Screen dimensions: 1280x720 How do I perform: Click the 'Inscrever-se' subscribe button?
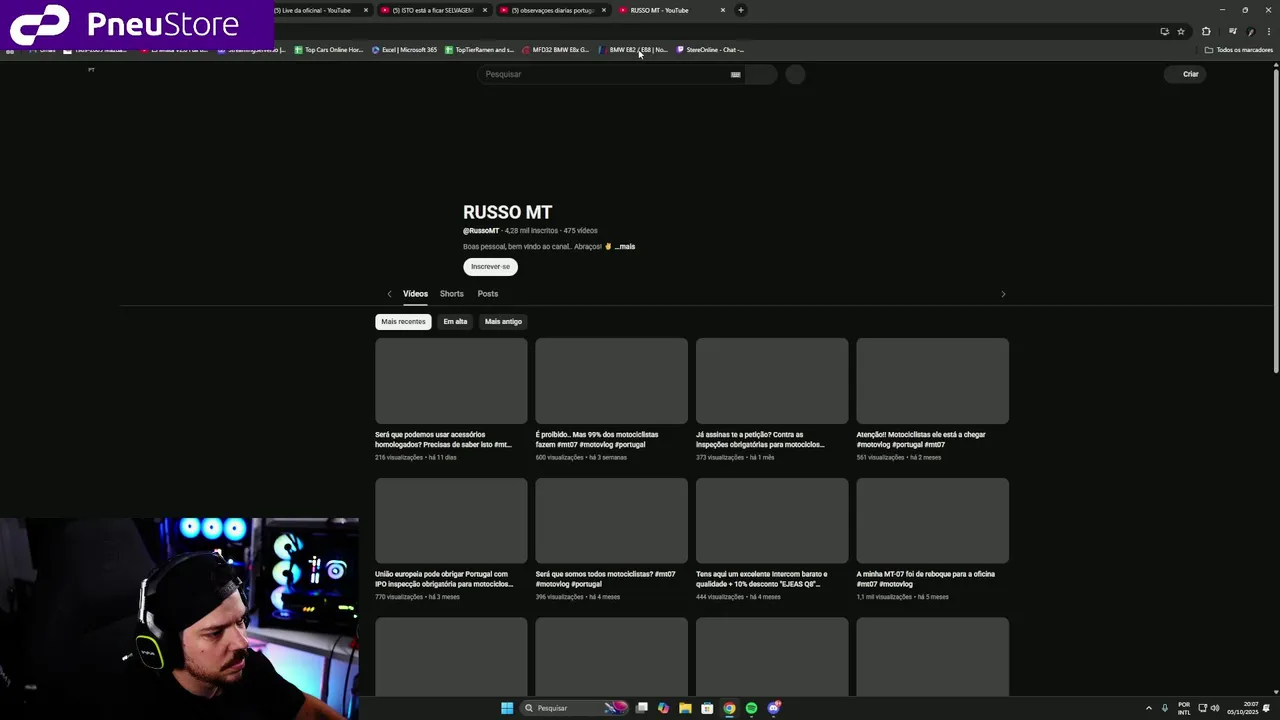click(x=490, y=267)
